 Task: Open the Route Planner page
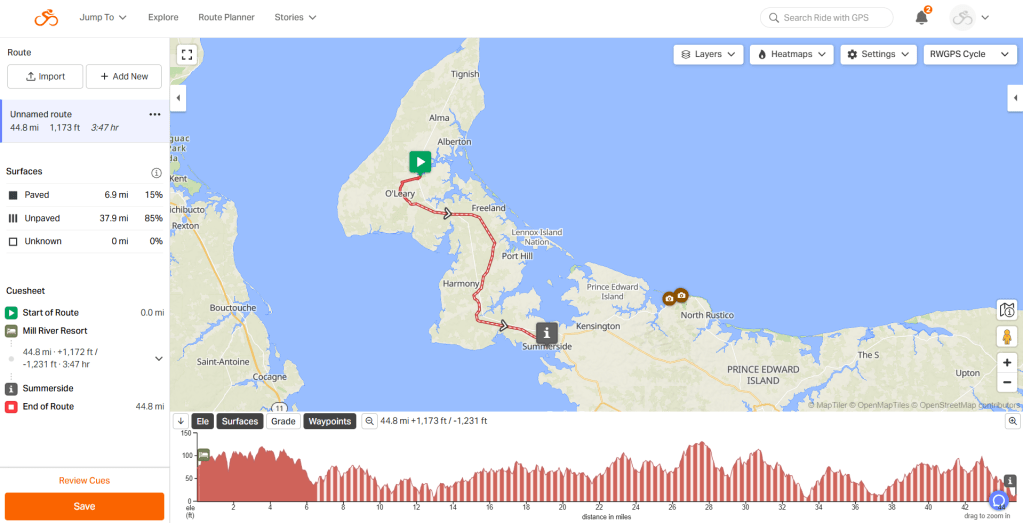coord(226,18)
